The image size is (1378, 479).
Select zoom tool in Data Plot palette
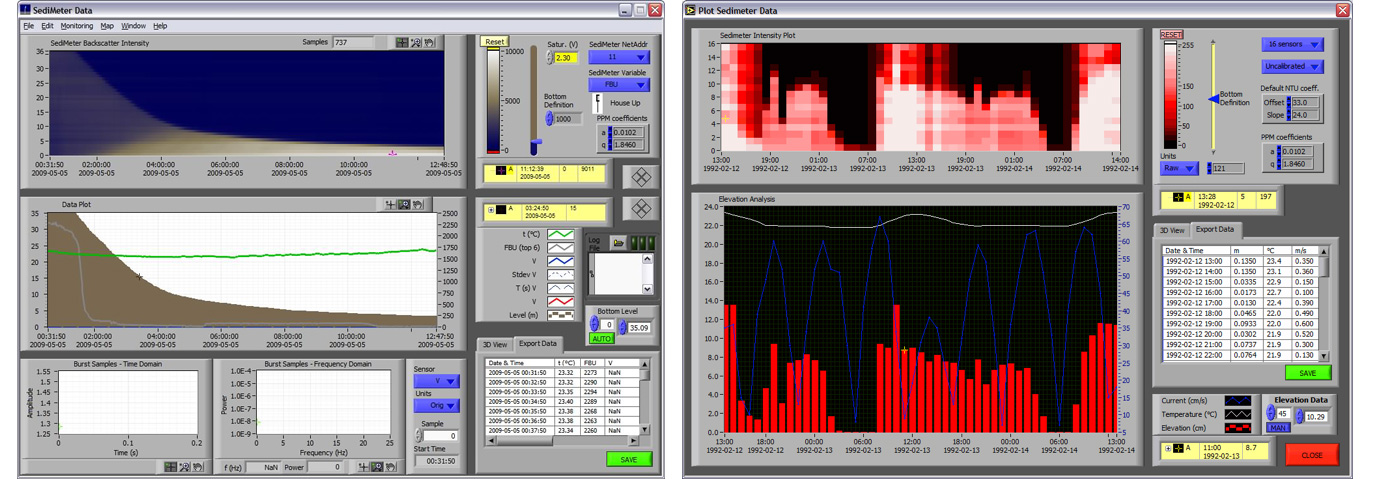tap(404, 205)
